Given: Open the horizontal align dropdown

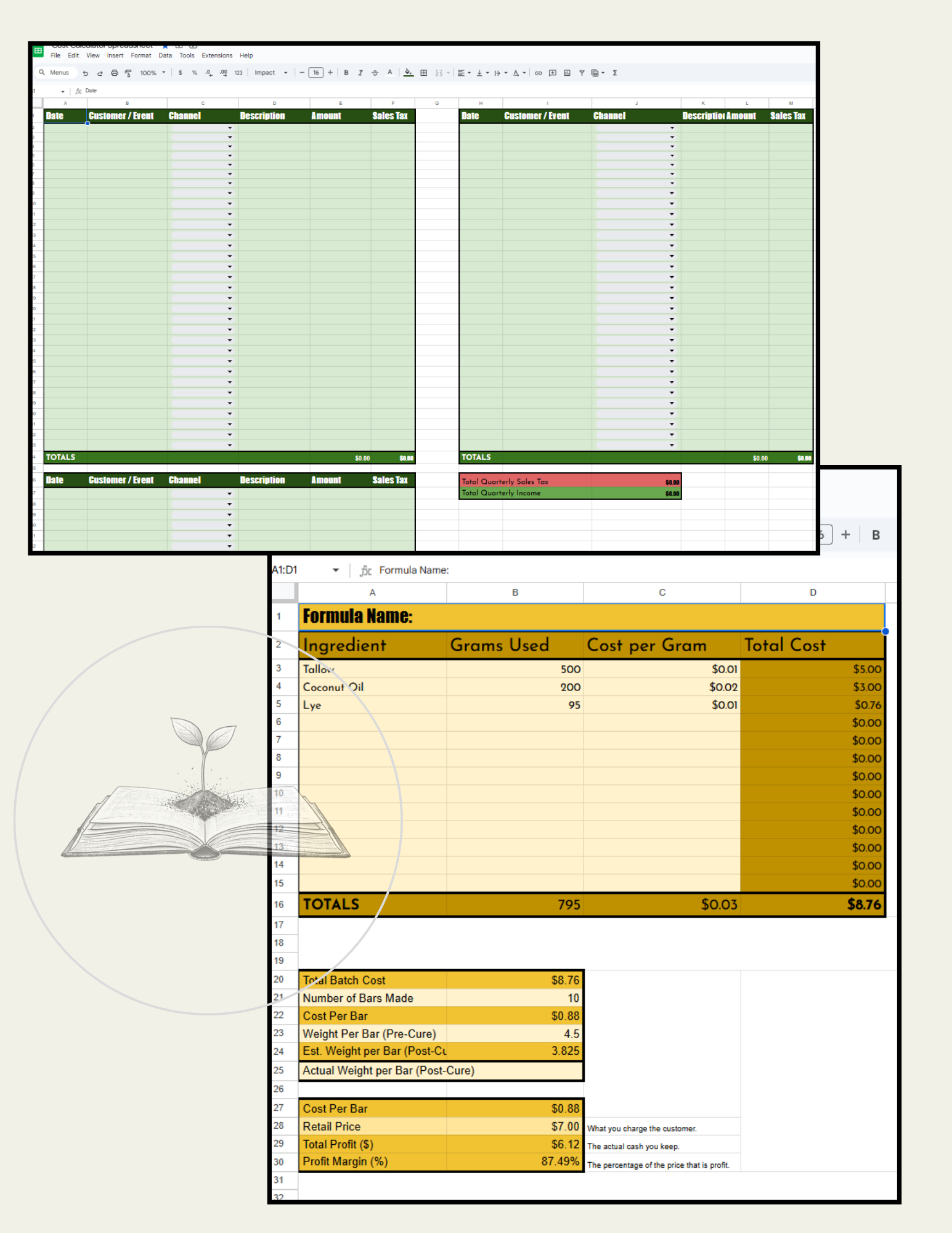Looking at the screenshot, I should click(x=465, y=73).
